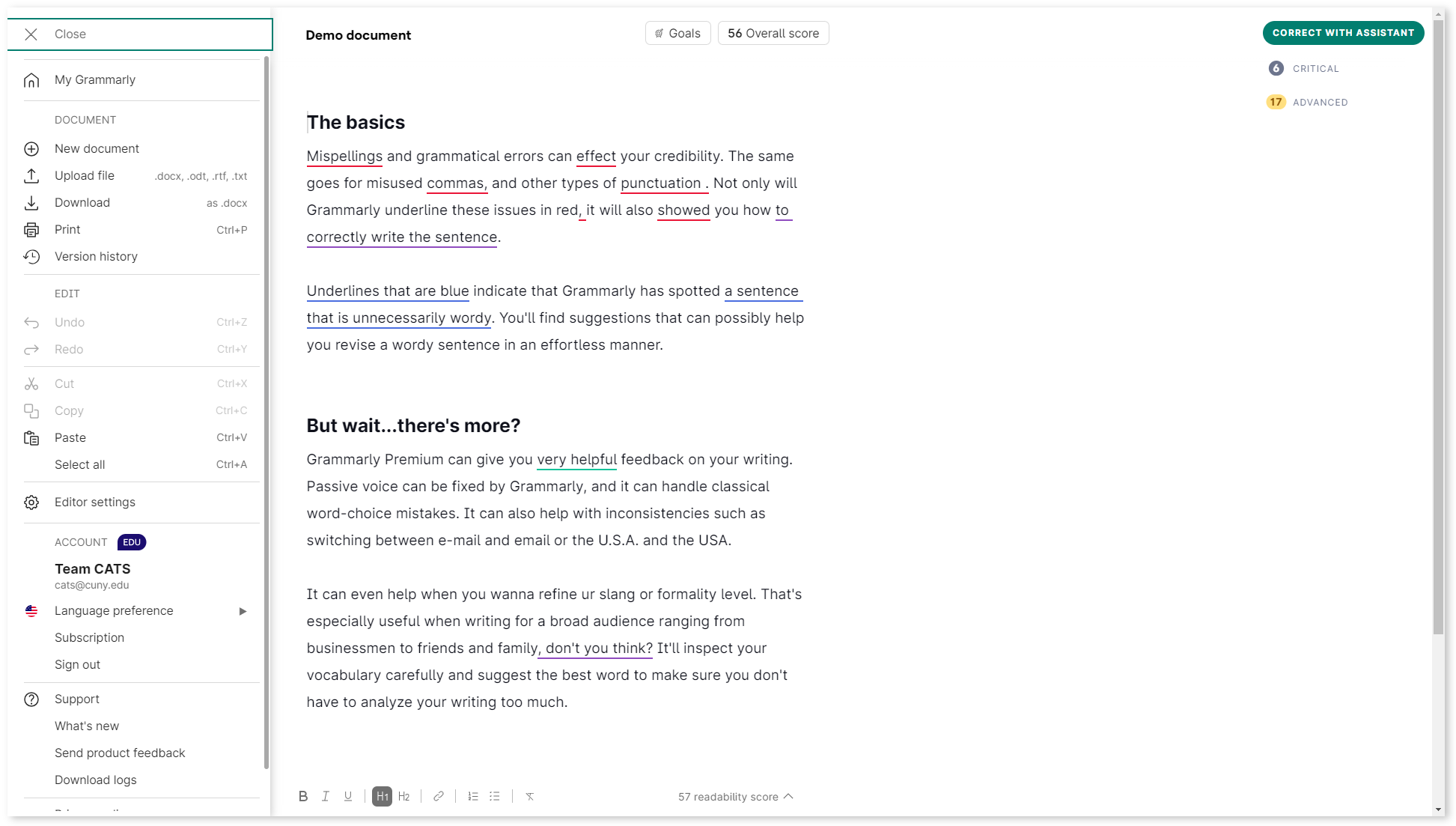Click the underlined word Mispellings
Viewport: 1456px width, 826px height.
344,157
